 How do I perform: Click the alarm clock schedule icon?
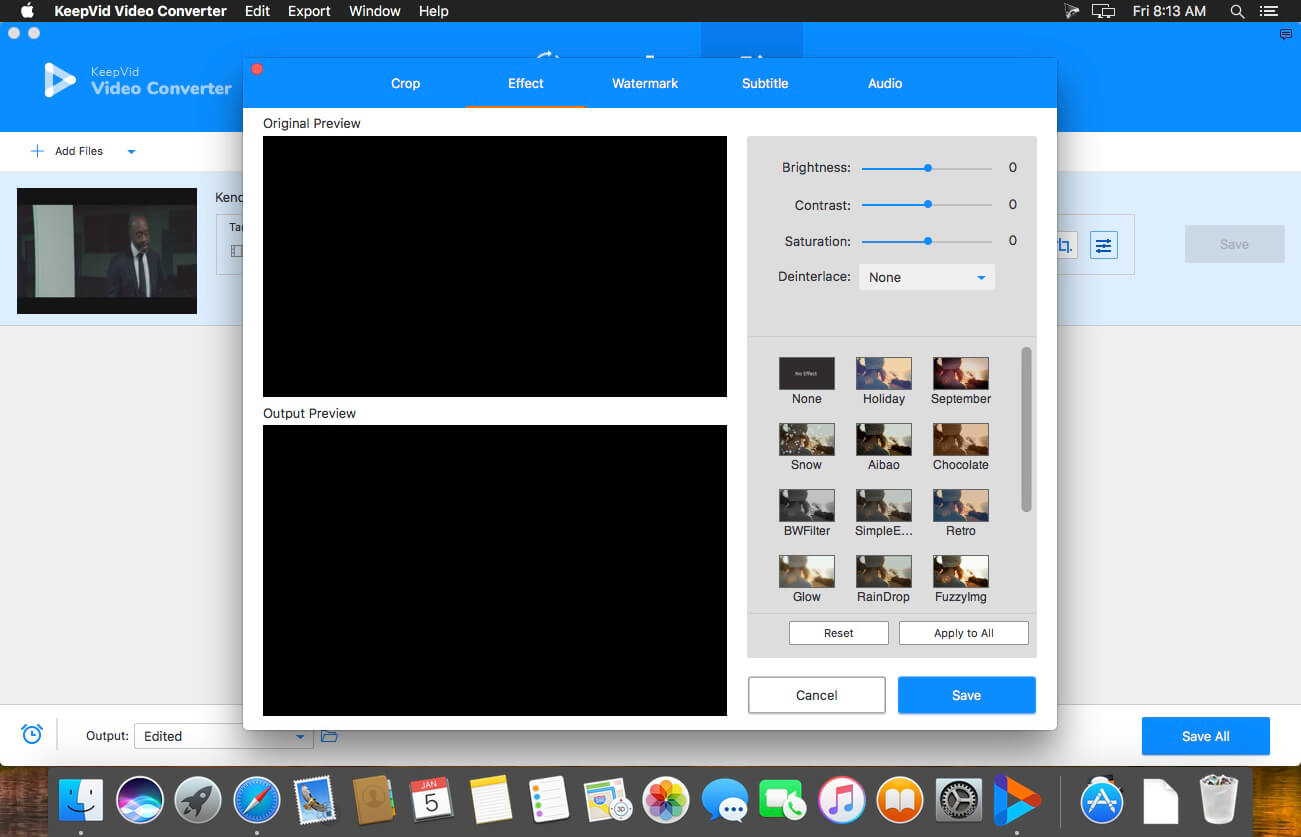point(32,735)
